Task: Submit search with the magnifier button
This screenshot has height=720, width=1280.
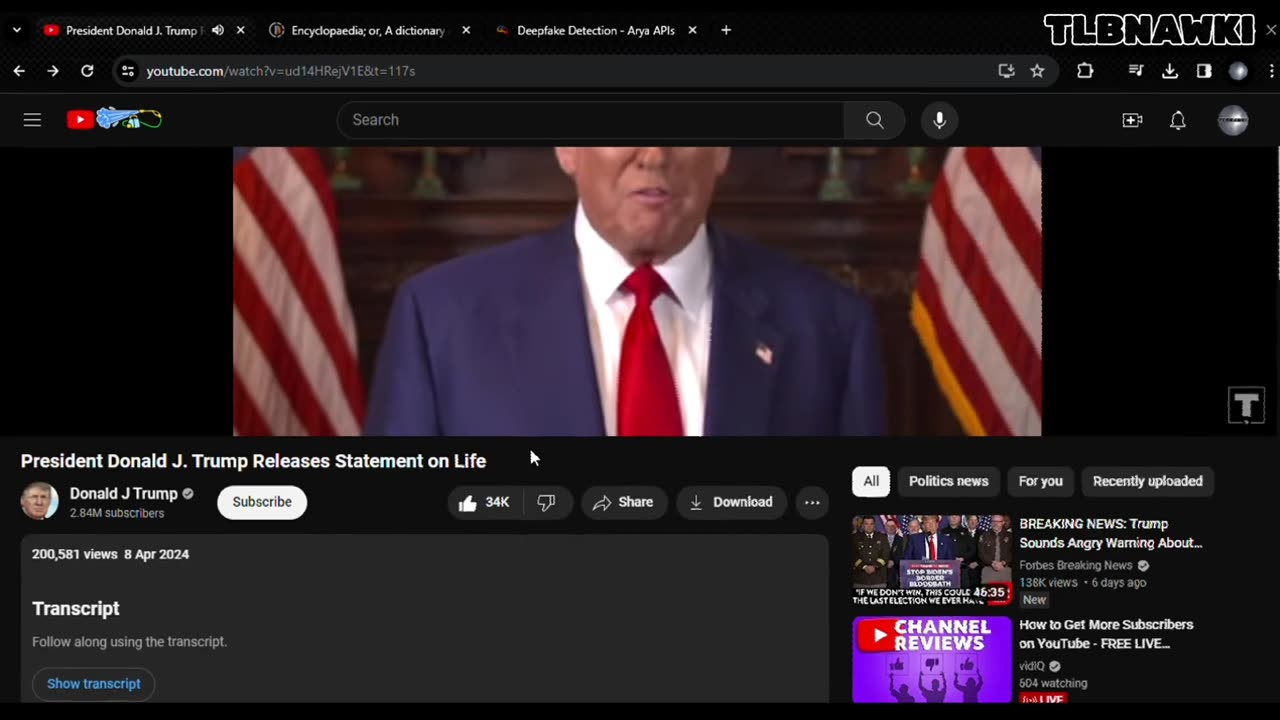Action: [875, 120]
